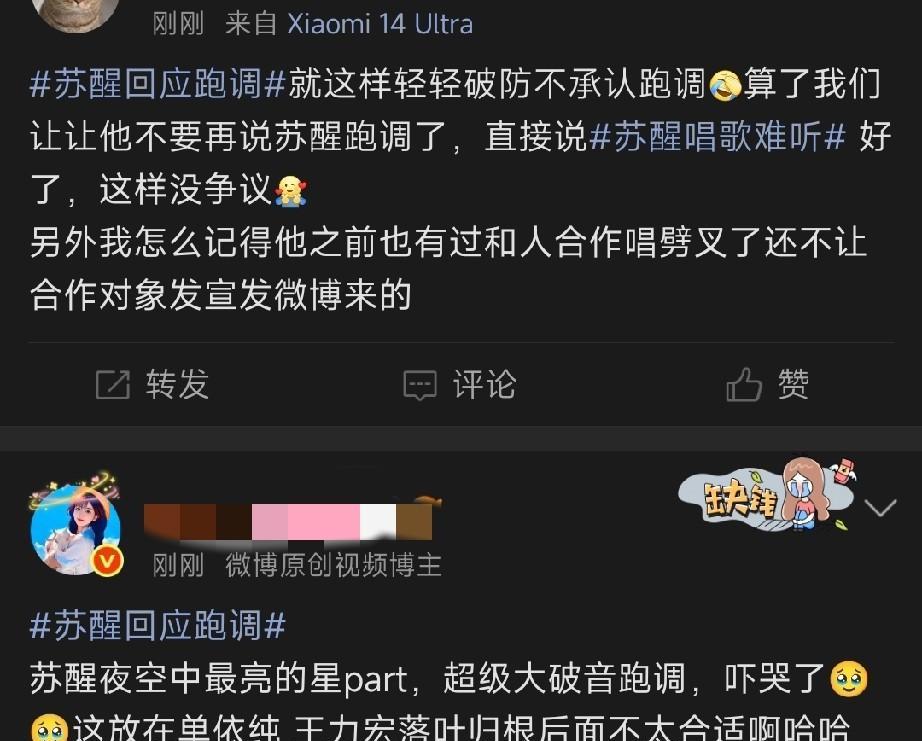Open the first poster's cat avatar
922x741 pixels.
(x=75, y=15)
